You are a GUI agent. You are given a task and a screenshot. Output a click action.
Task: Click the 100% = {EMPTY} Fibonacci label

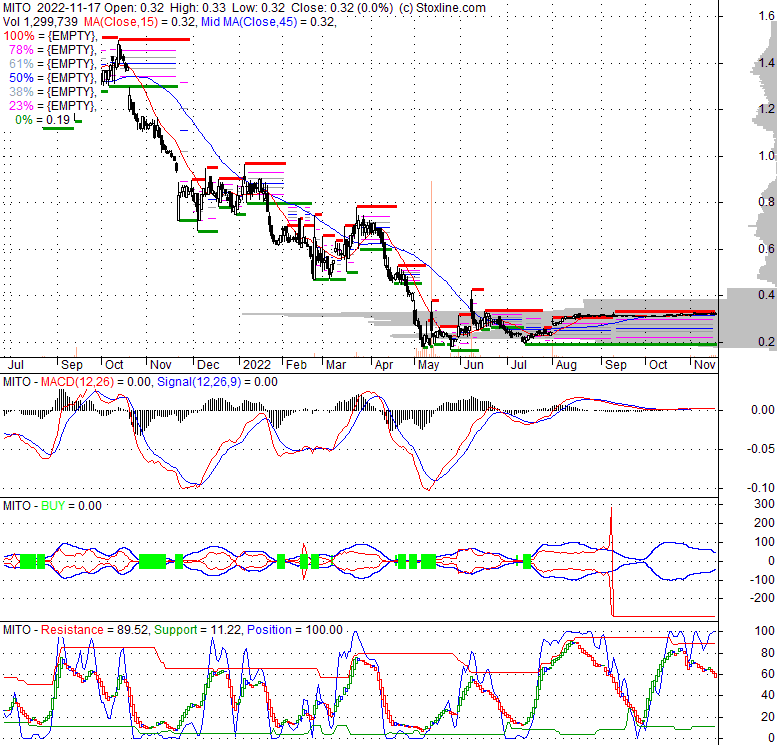click(50, 36)
